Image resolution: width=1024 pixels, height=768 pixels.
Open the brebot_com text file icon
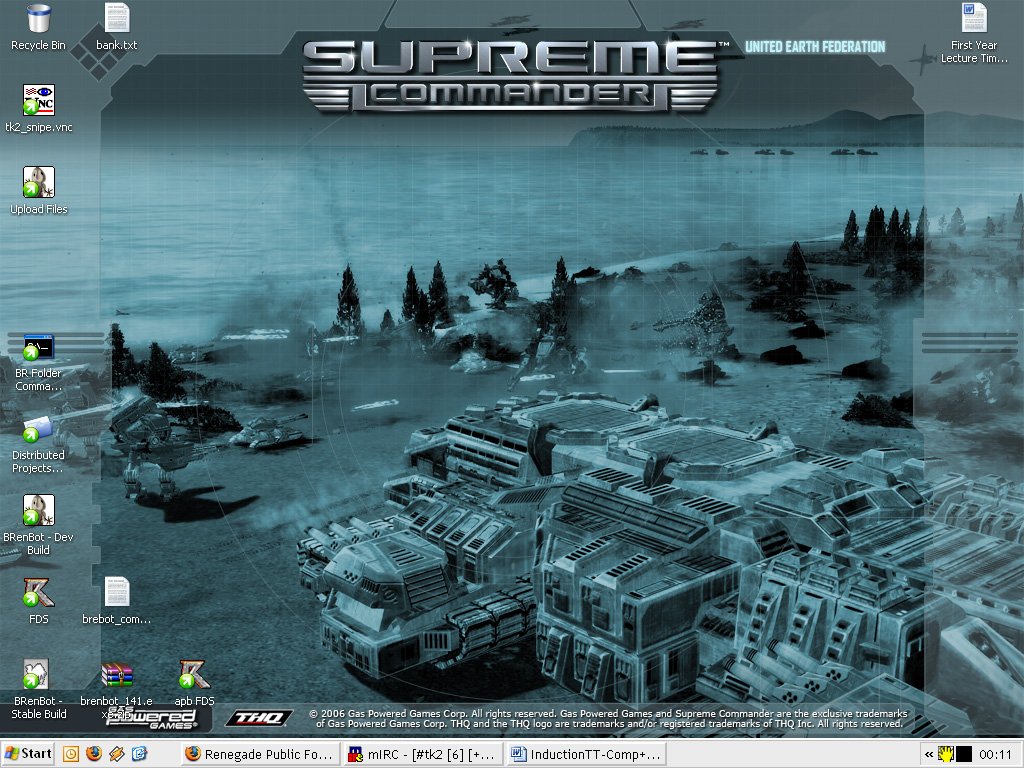point(117,593)
